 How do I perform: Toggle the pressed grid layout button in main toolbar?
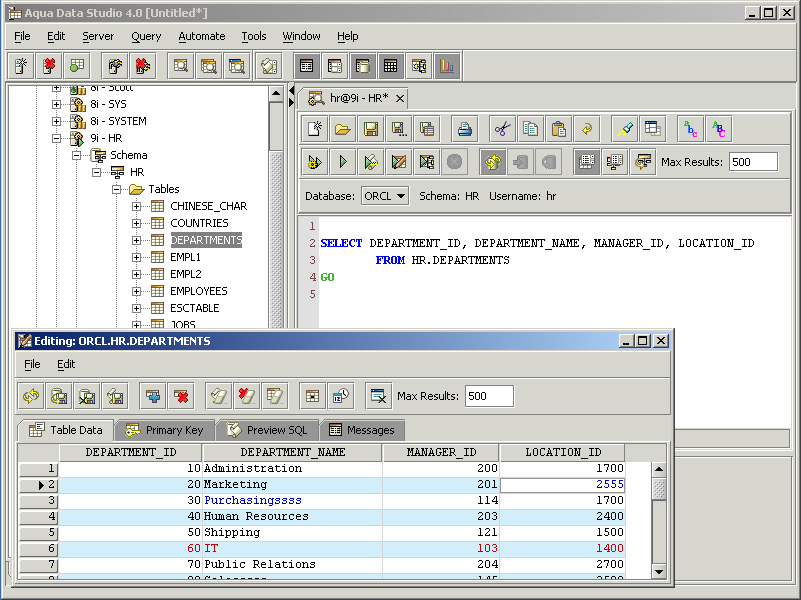coord(391,66)
